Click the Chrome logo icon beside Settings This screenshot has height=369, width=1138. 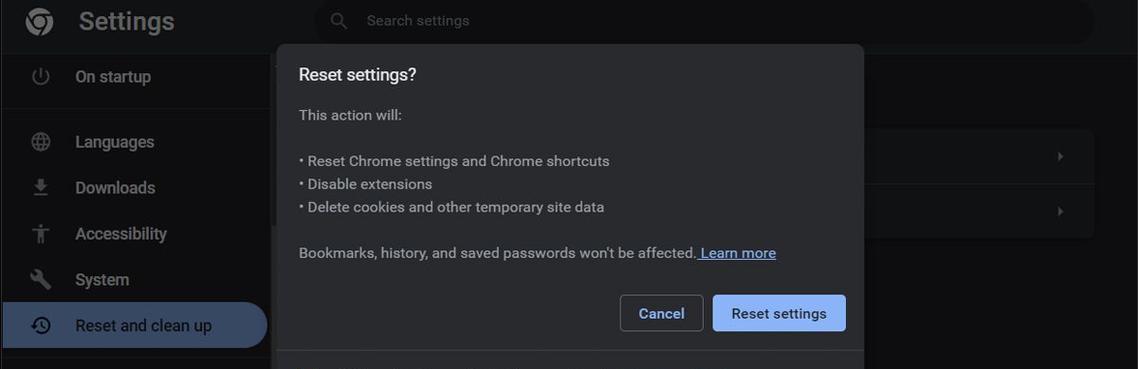point(39,22)
